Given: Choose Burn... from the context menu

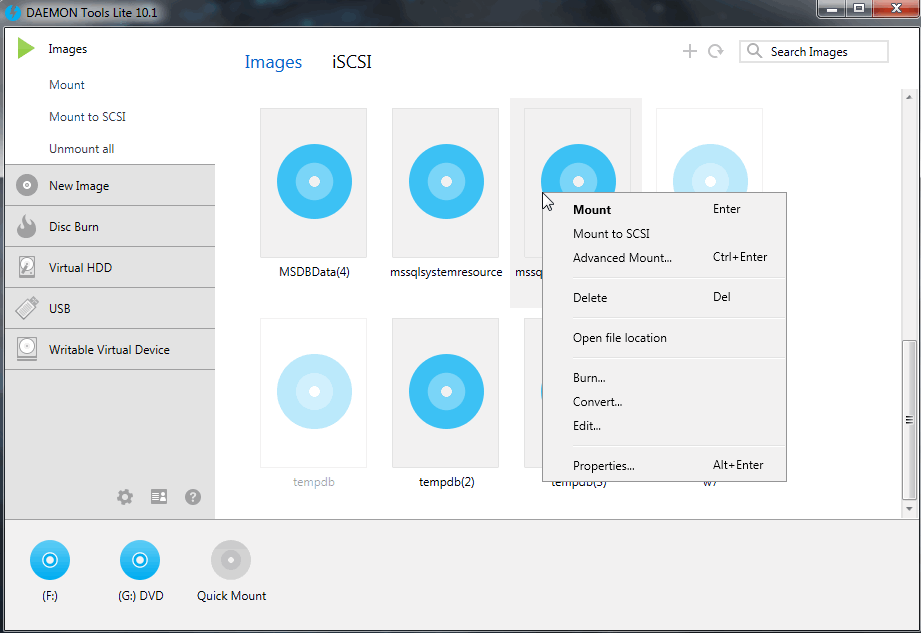Looking at the screenshot, I should pos(664,378).
